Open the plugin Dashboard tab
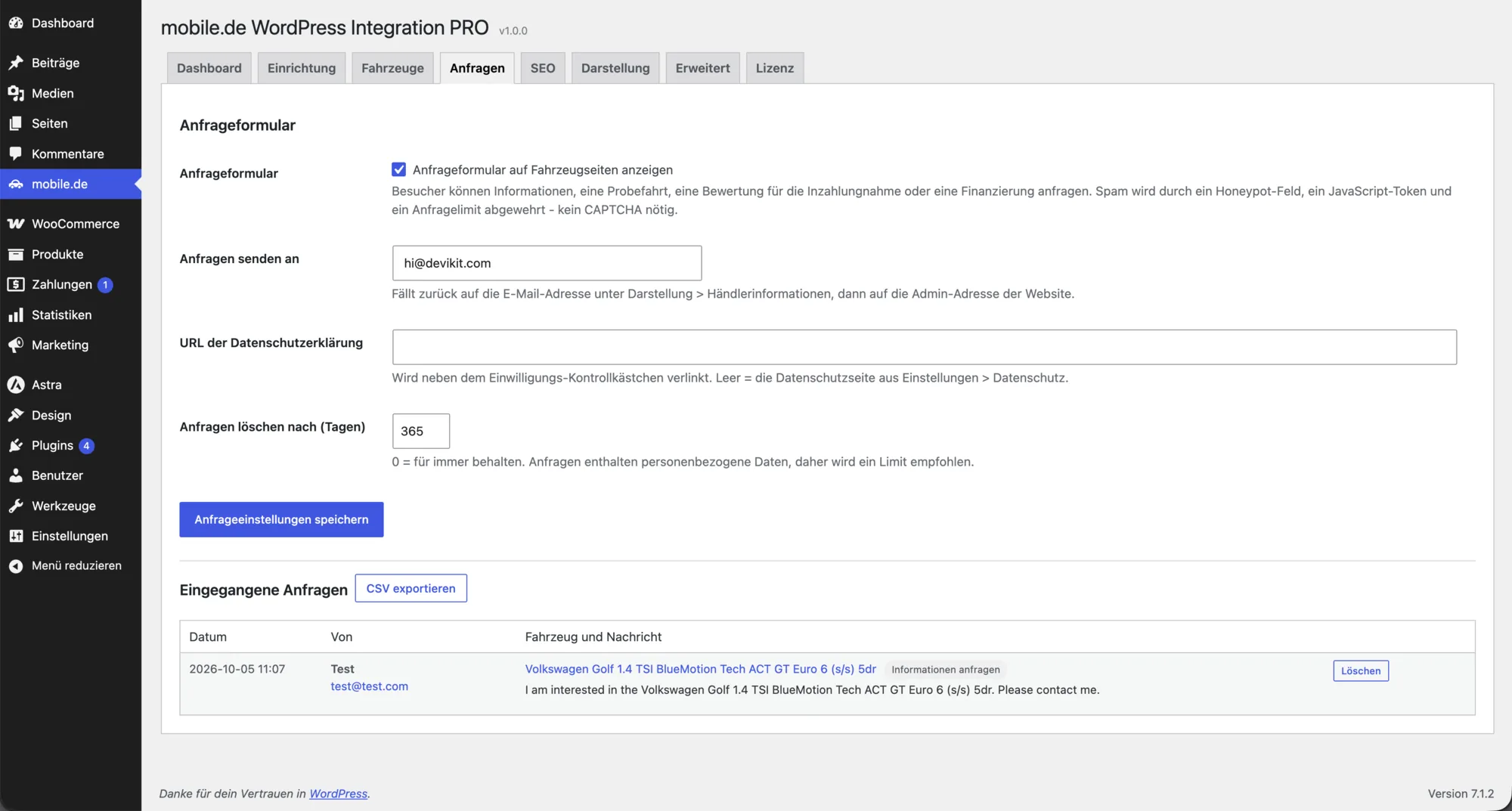 tap(209, 68)
